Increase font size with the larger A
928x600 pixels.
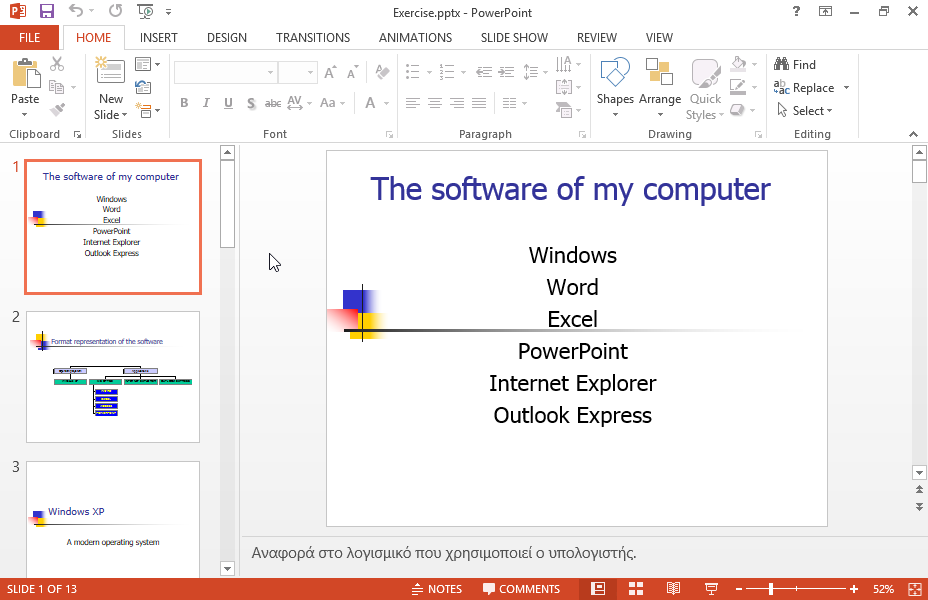tap(330, 72)
